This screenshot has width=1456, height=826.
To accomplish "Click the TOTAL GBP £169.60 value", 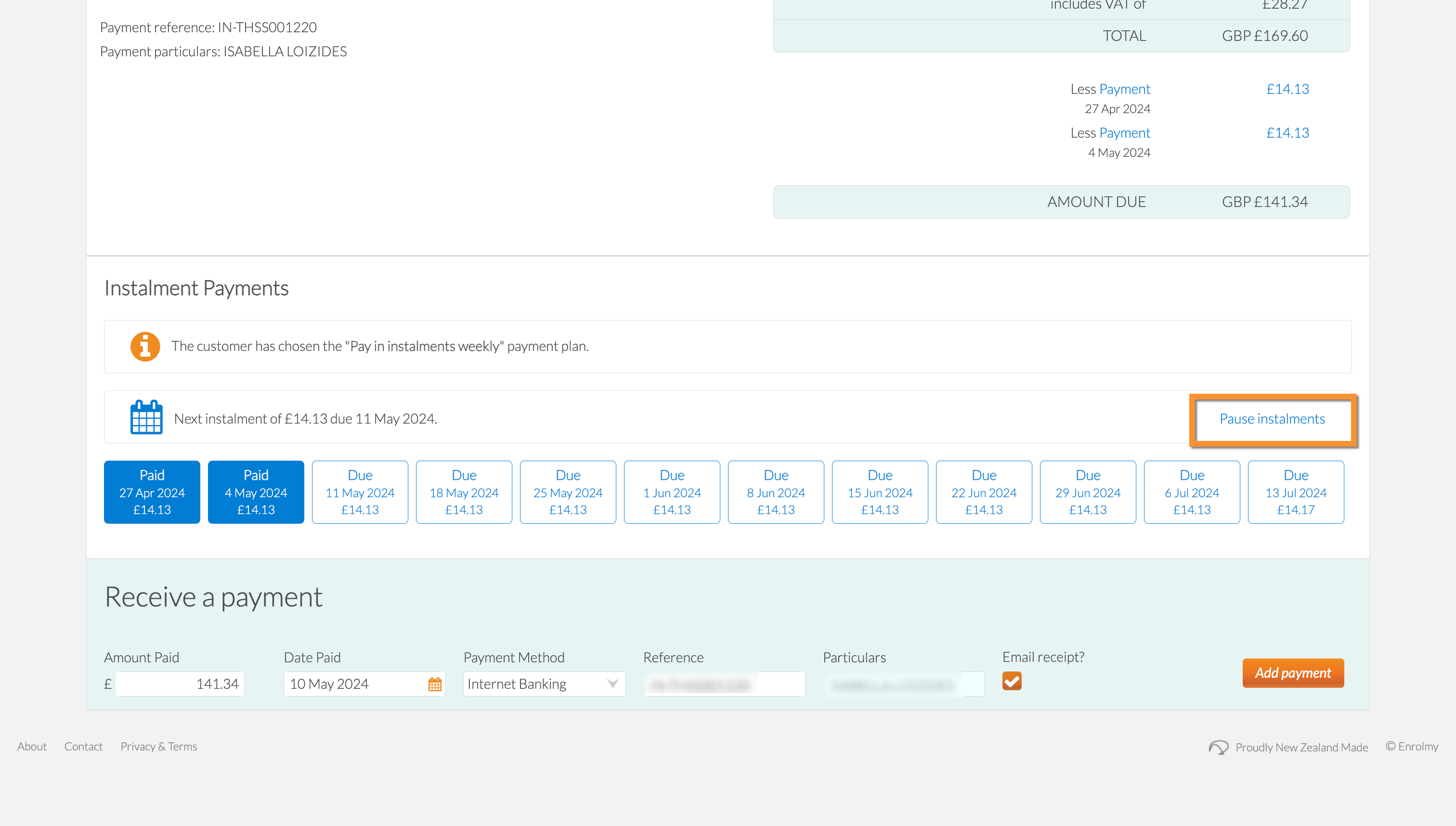I will click(x=1265, y=36).
